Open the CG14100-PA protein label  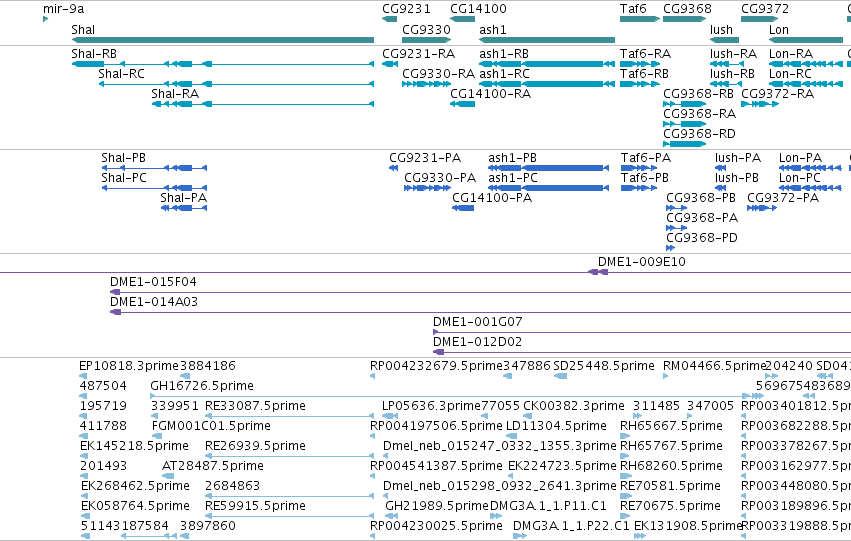(492, 198)
